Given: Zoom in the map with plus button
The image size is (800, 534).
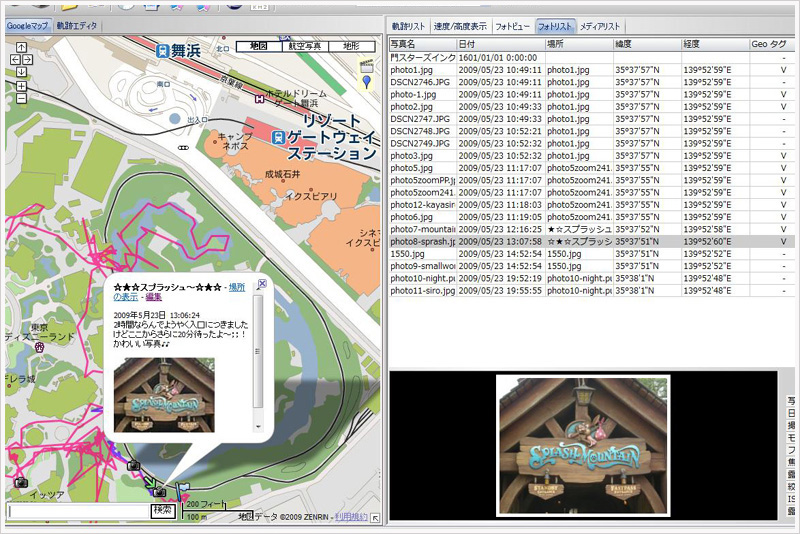Looking at the screenshot, I should coord(21,86).
